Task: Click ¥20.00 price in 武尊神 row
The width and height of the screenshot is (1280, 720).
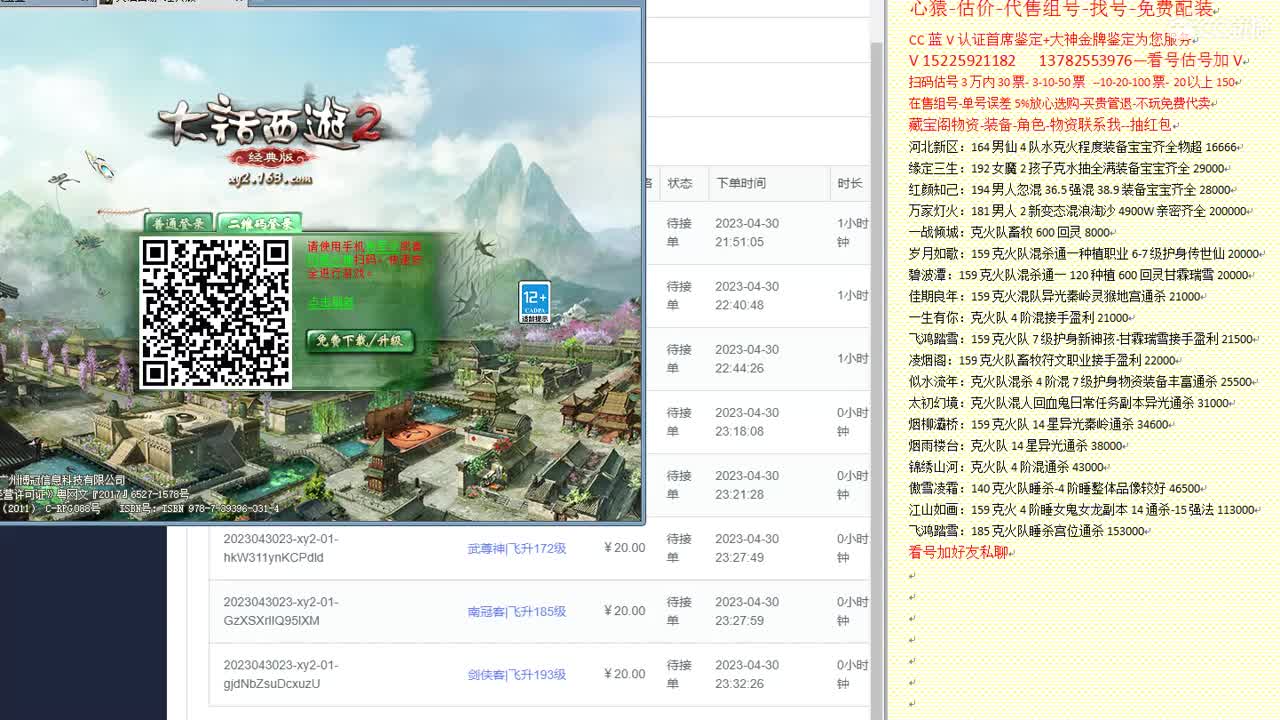Action: 625,548
